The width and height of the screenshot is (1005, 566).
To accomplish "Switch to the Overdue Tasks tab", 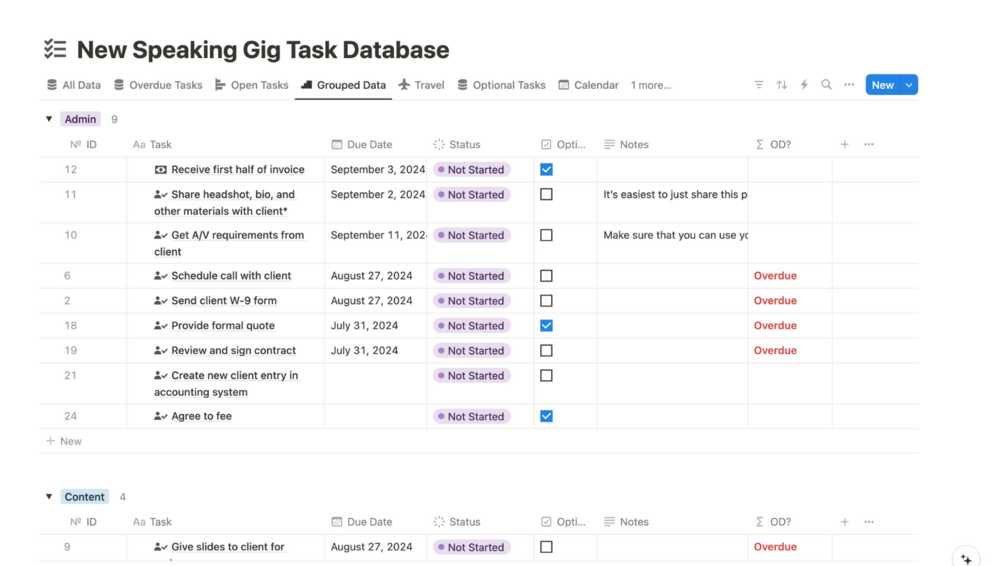I will coord(158,85).
